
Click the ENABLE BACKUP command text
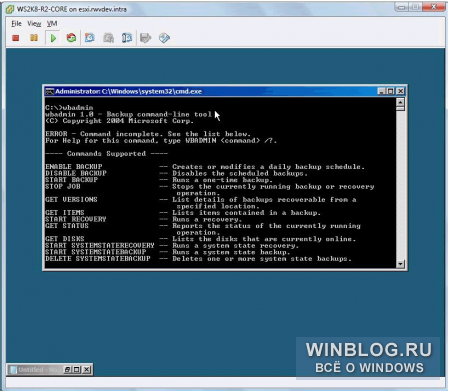tap(74, 167)
